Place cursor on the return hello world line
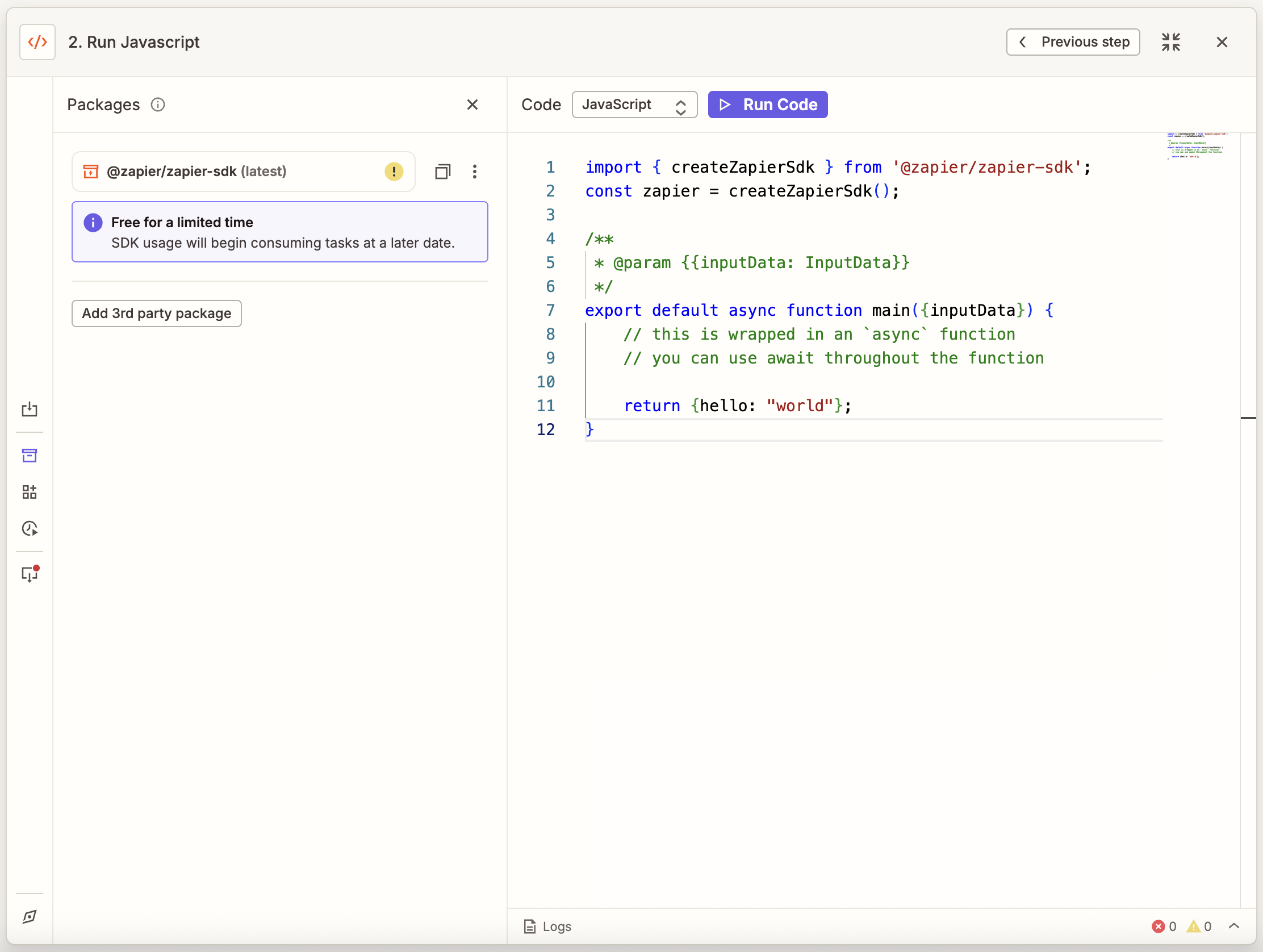This screenshot has width=1263, height=952. pos(737,406)
